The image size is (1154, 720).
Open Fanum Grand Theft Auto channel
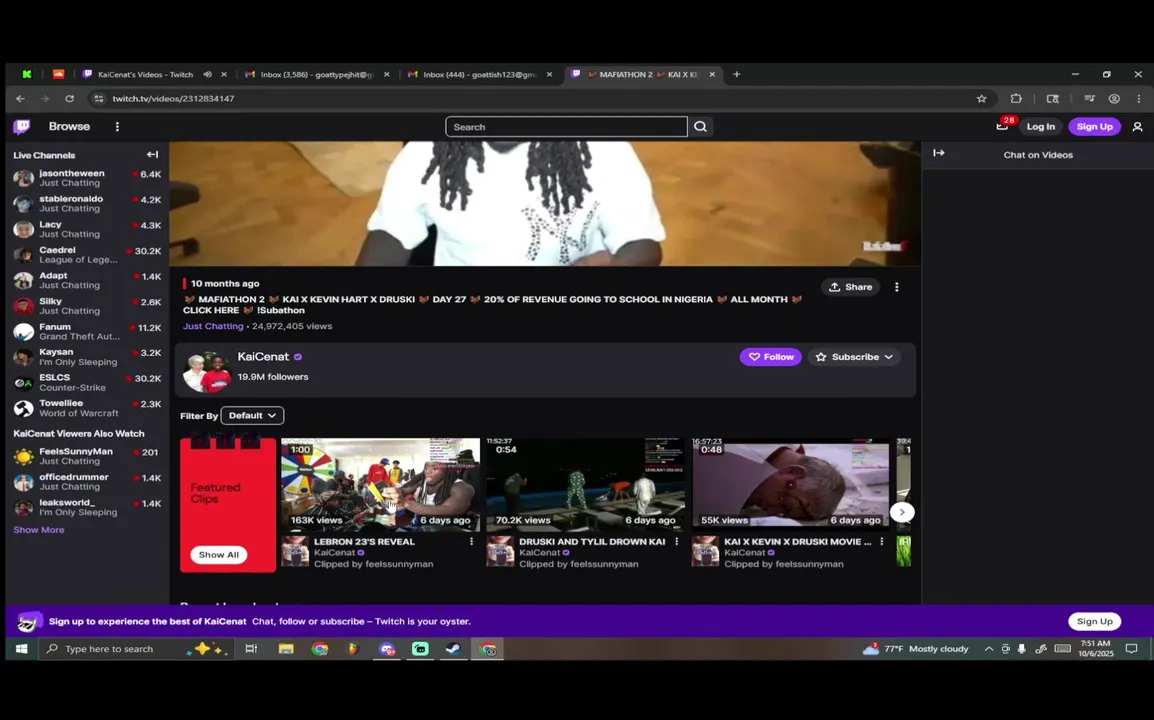pyautogui.click(x=87, y=331)
